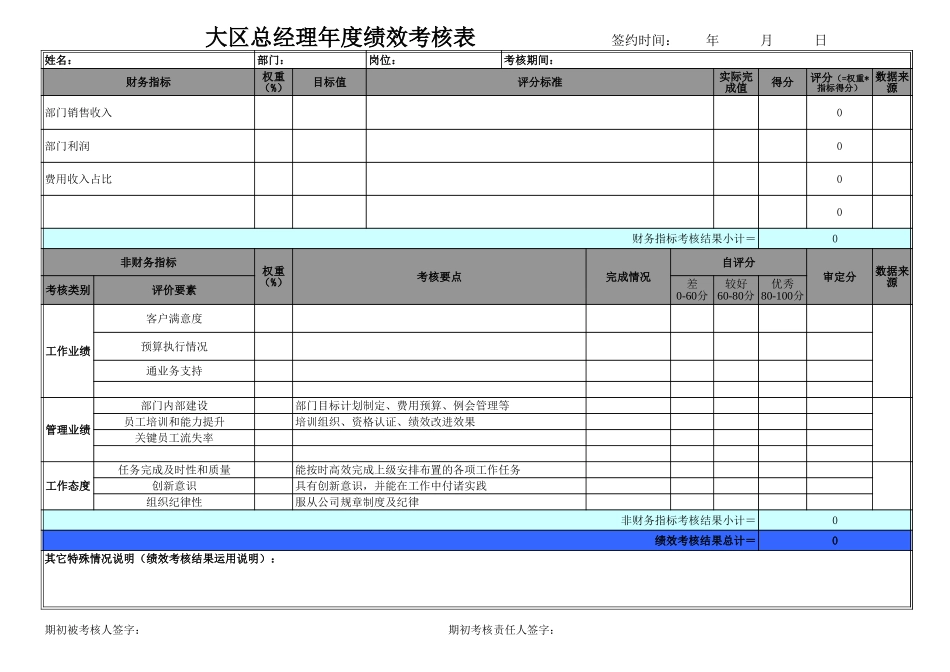Click the 财务指标 header cell

[148, 82]
